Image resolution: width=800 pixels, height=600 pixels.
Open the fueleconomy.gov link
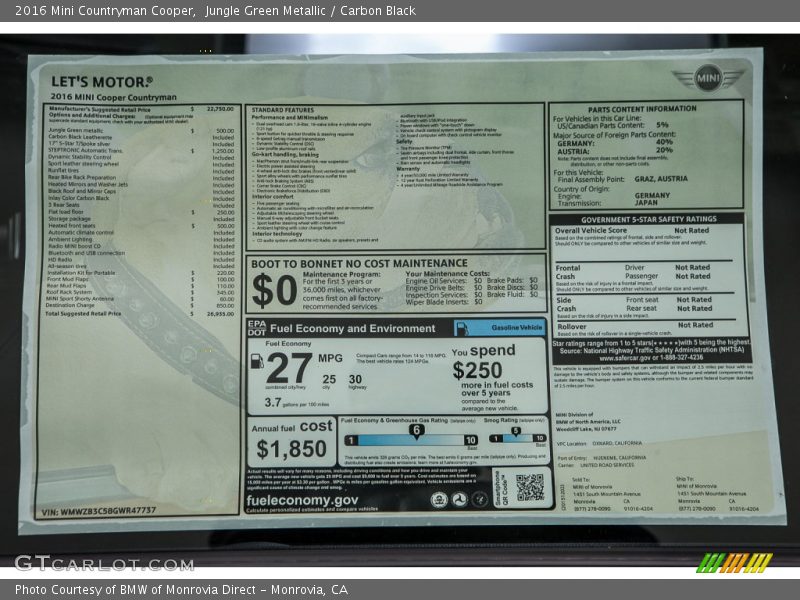[302, 500]
